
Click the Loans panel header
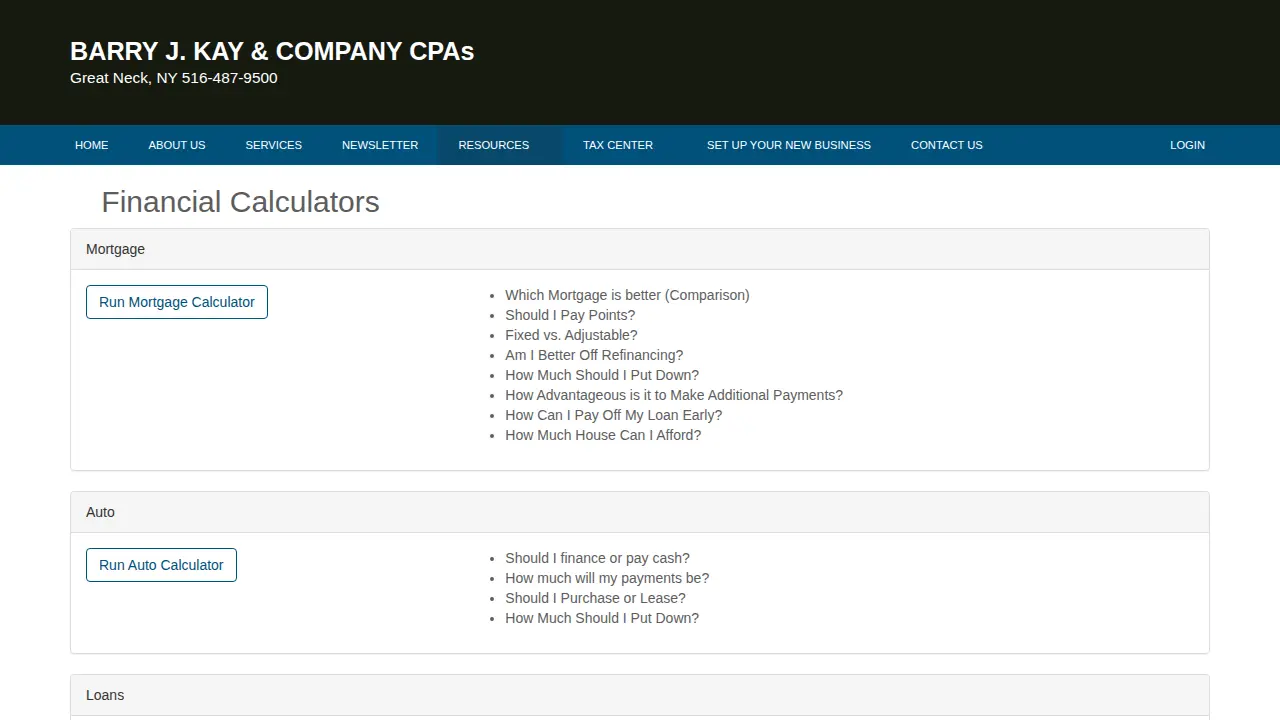640,695
